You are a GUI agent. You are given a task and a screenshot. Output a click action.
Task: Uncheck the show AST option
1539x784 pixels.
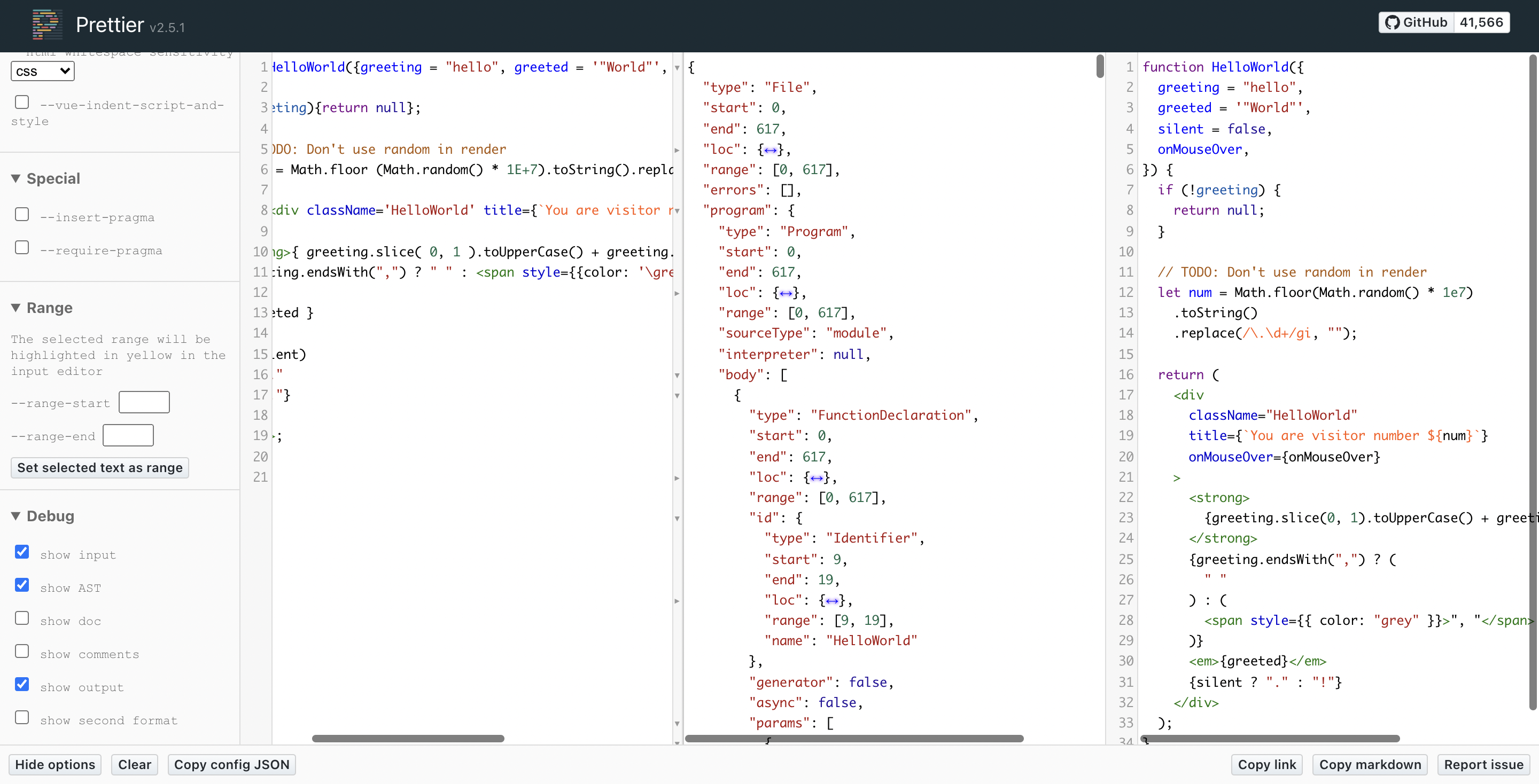[22, 585]
